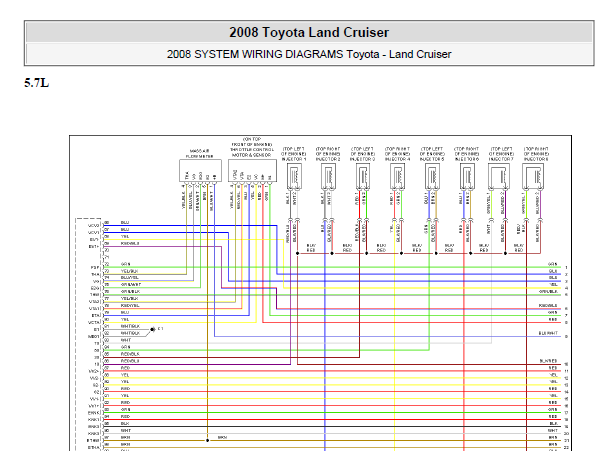Click the "GRN/YEL" wire label under Injector 7
Image resolution: width=603 pixels, height=451 pixels.
coord(488,203)
